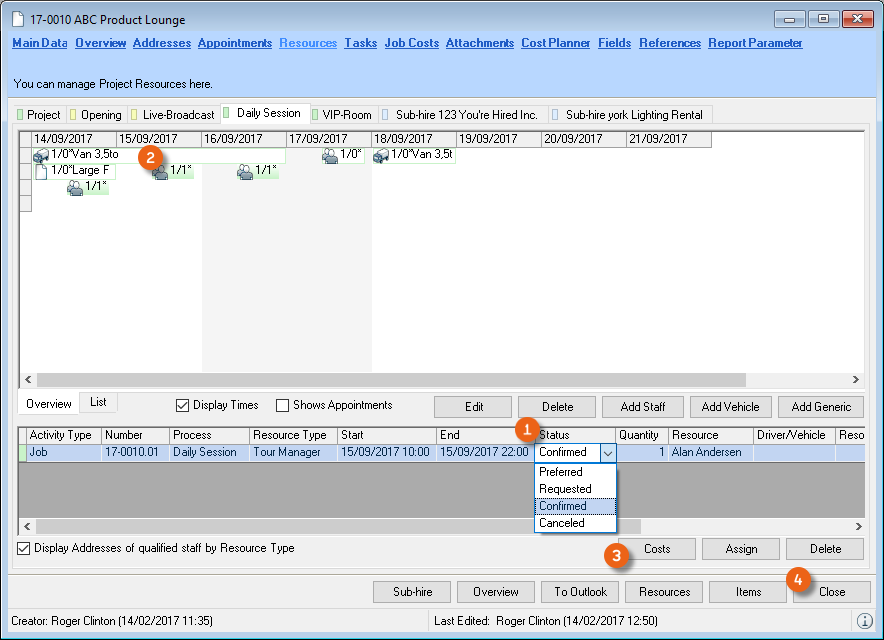The image size is (884, 640).
Task: Toggle Display Addresses of qualified staff checkbox
Action: [24, 548]
